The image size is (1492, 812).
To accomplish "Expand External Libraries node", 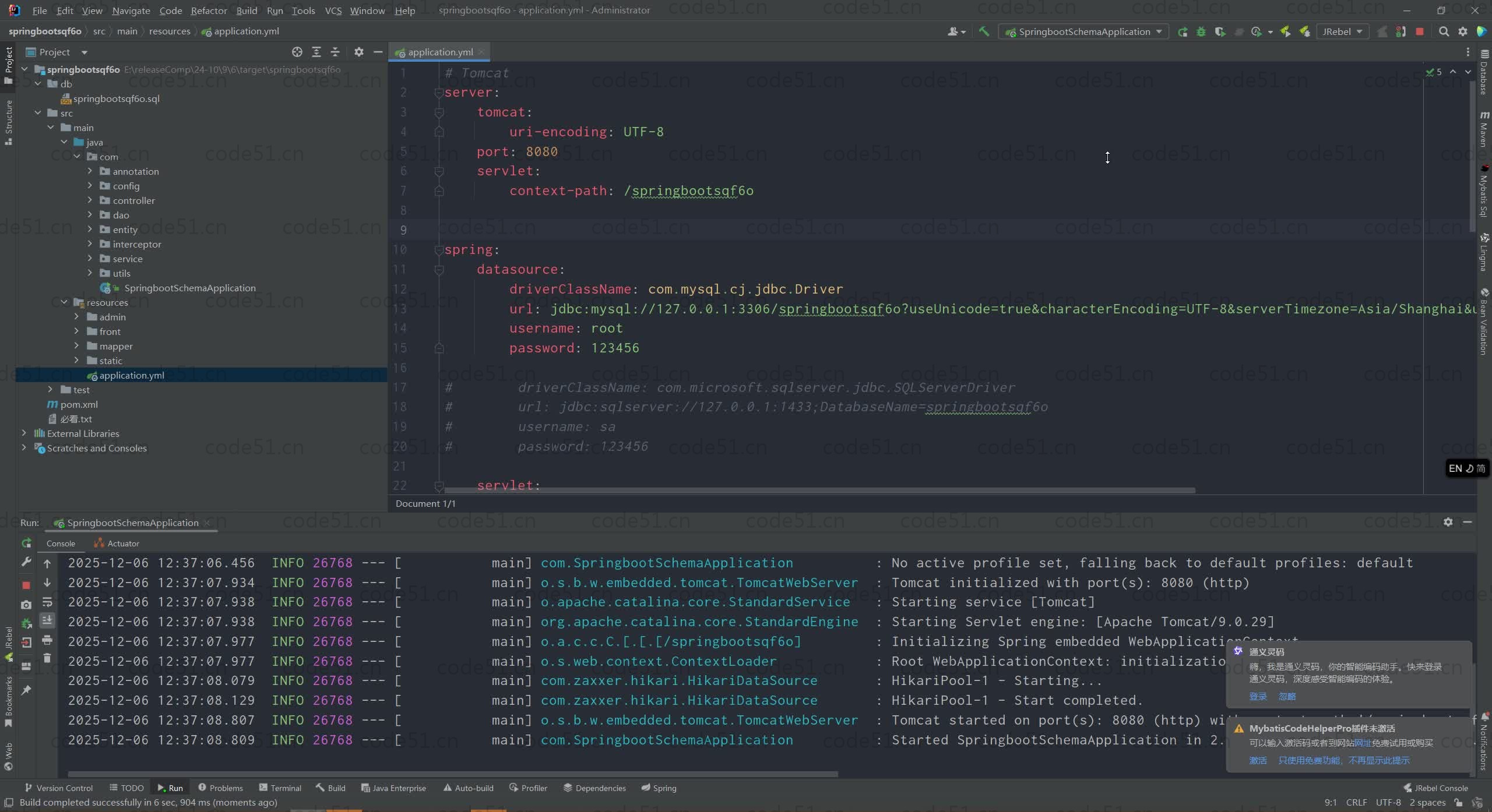I will tap(24, 433).
